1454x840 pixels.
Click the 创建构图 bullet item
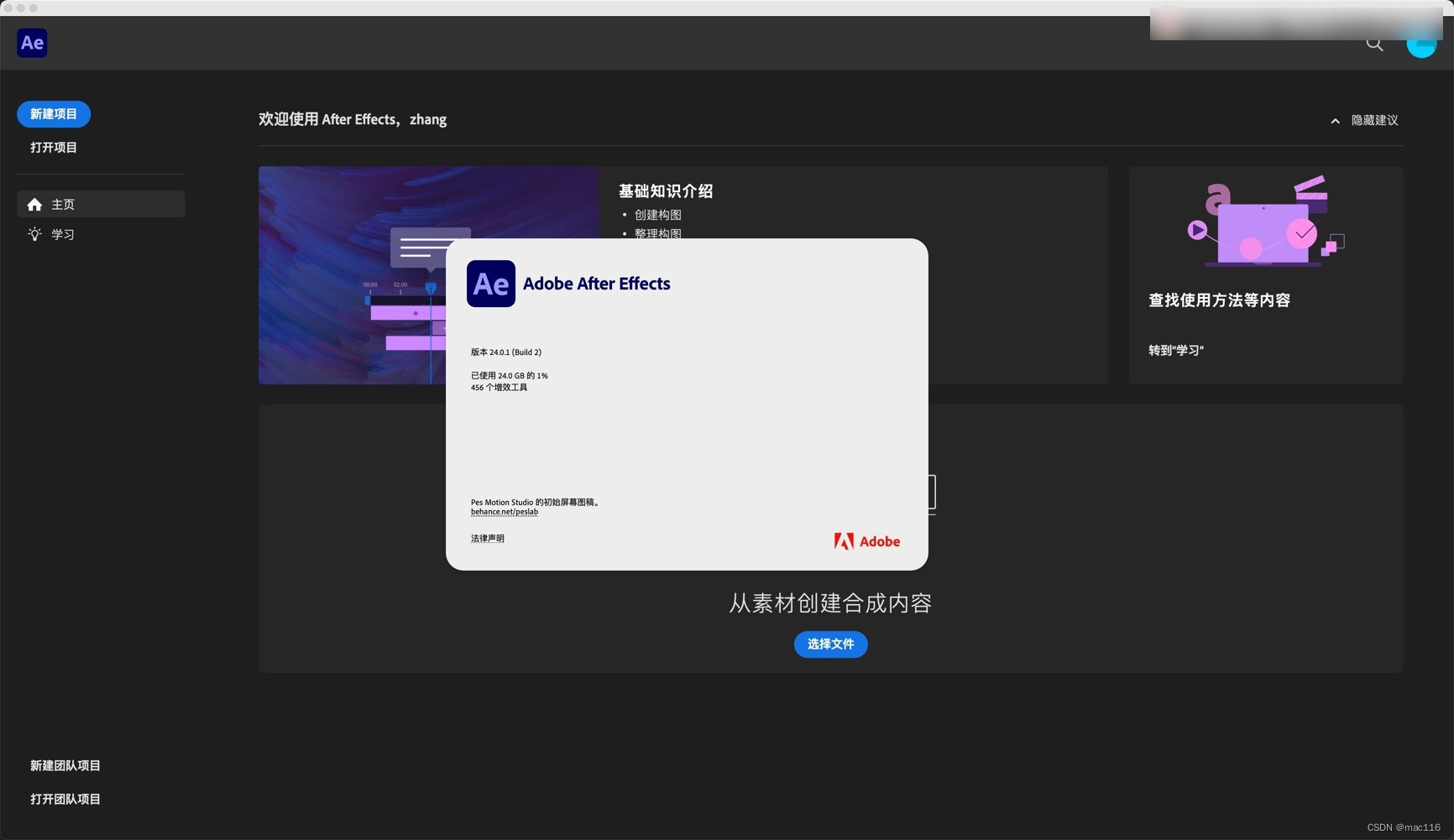tap(657, 215)
